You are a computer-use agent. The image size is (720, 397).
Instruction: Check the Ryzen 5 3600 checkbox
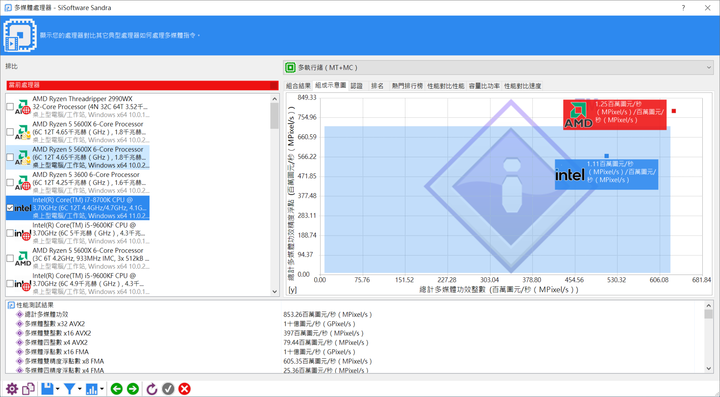tap(10, 182)
